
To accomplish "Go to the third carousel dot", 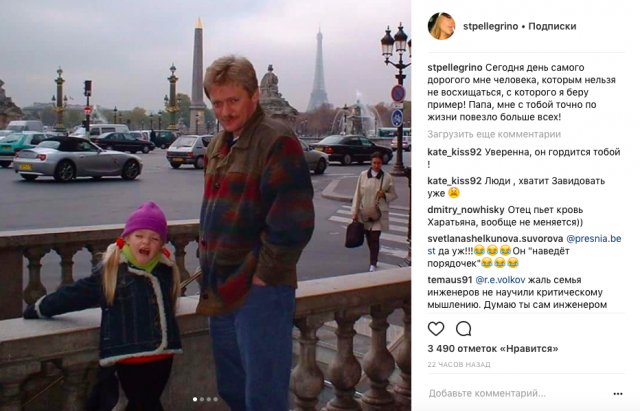I will (x=209, y=399).
